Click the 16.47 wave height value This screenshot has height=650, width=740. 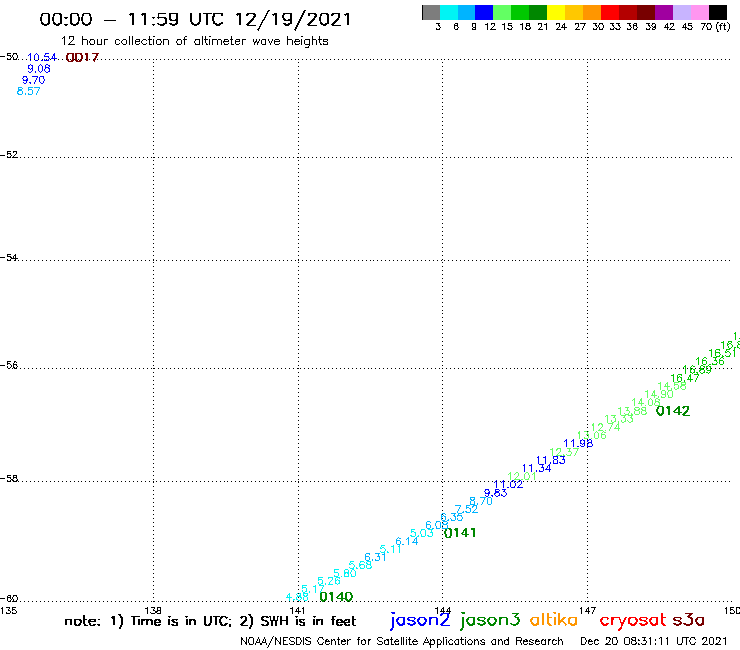(x=685, y=378)
